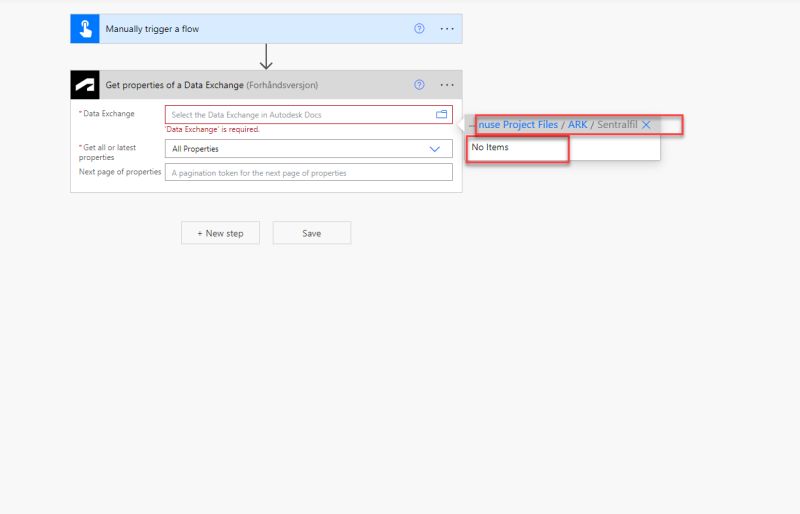The image size is (800, 514).
Task: Open the ellipsis menu on Get properties step
Action: [447, 85]
